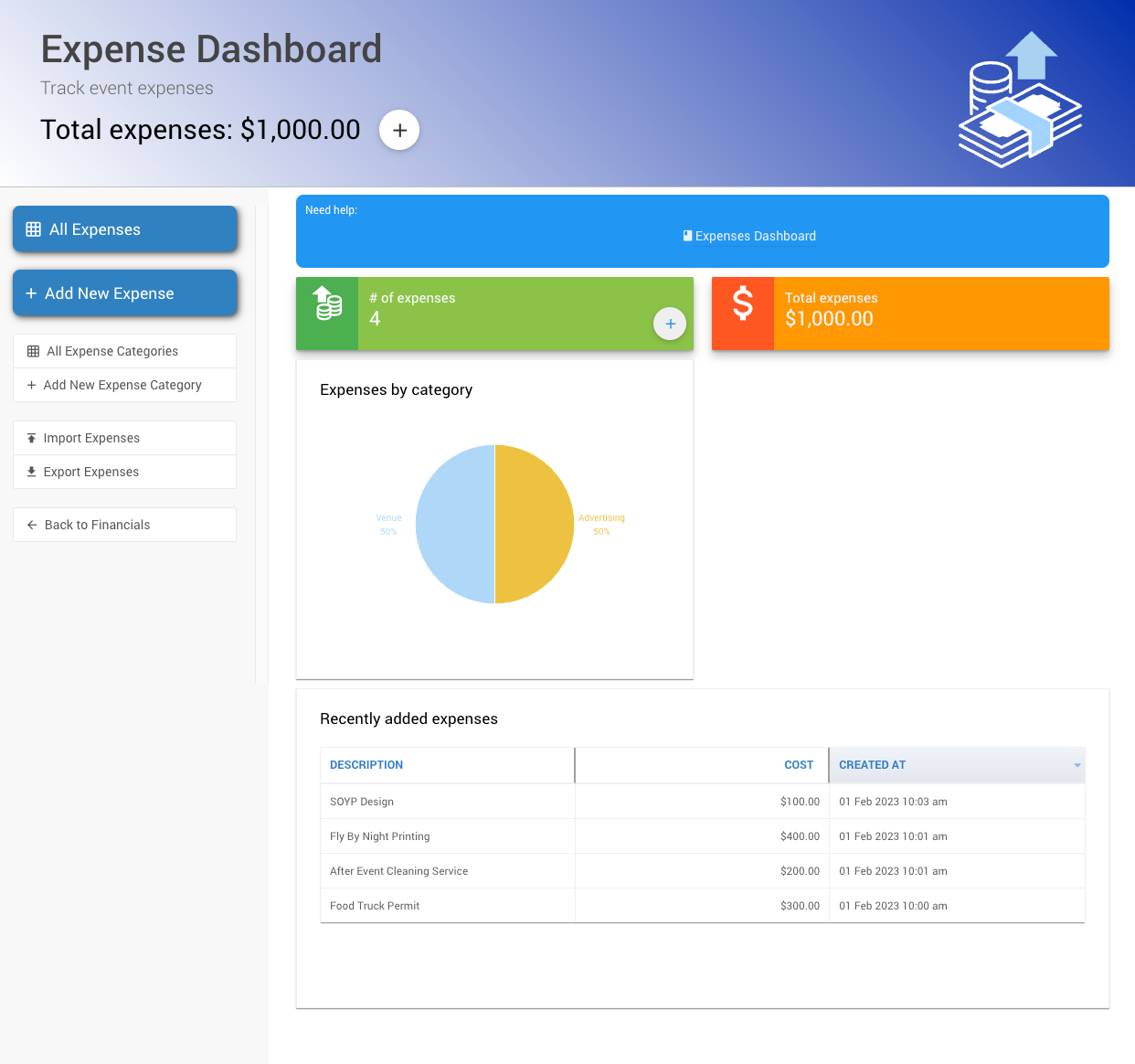Viewport: 1135px width, 1064px height.
Task: Click the dollar sign icon on orange card
Action: coord(743,303)
